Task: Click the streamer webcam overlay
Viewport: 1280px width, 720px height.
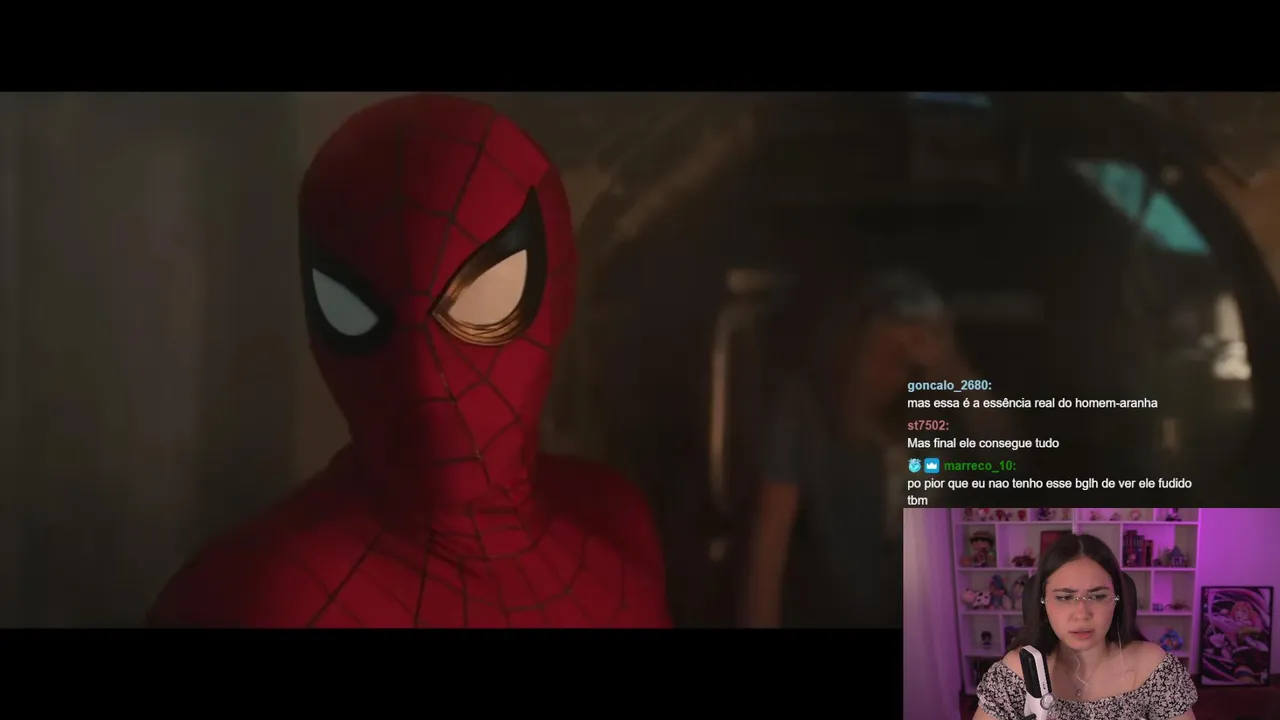Action: click(x=1091, y=614)
